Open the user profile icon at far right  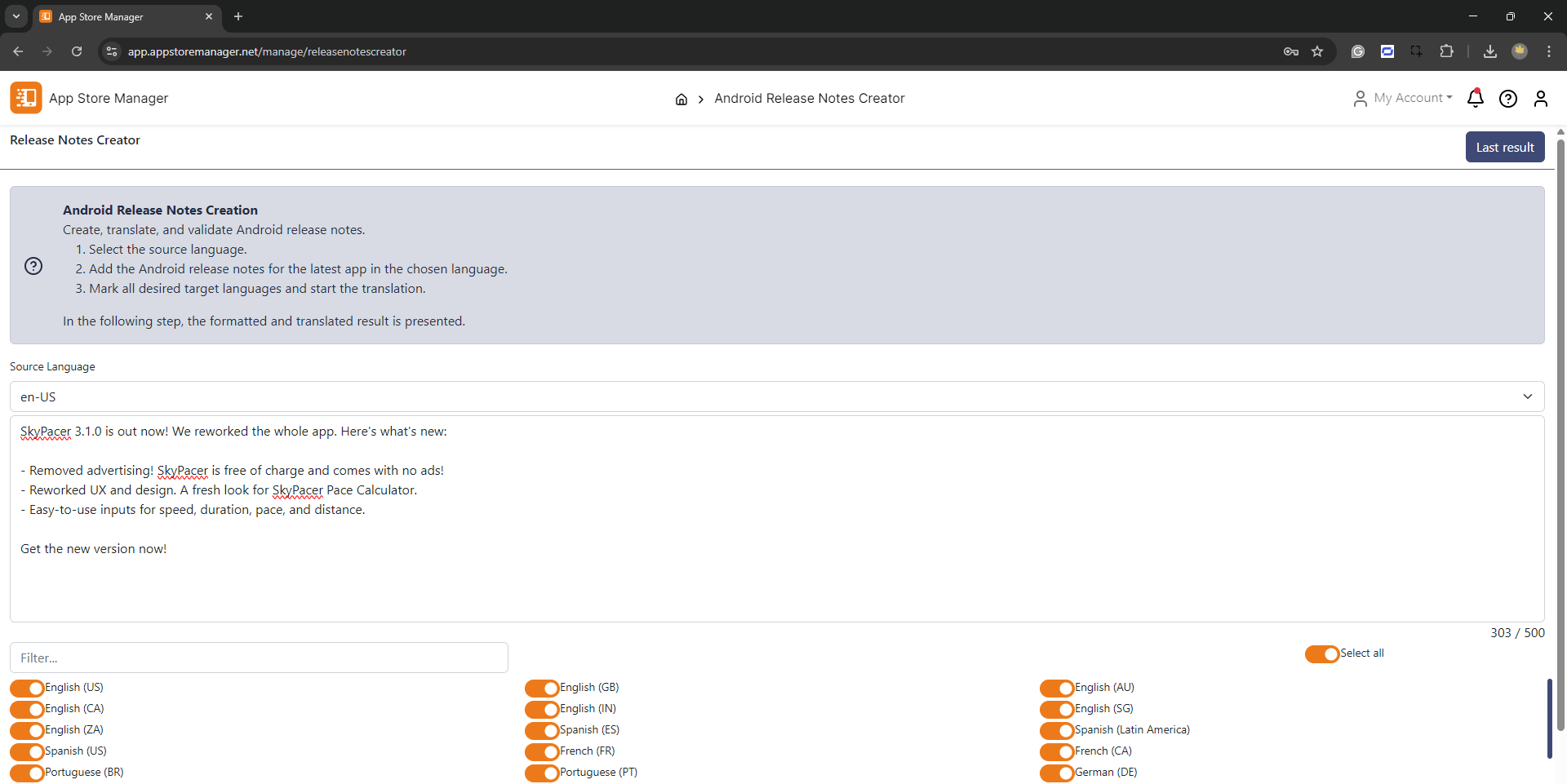point(1540,99)
